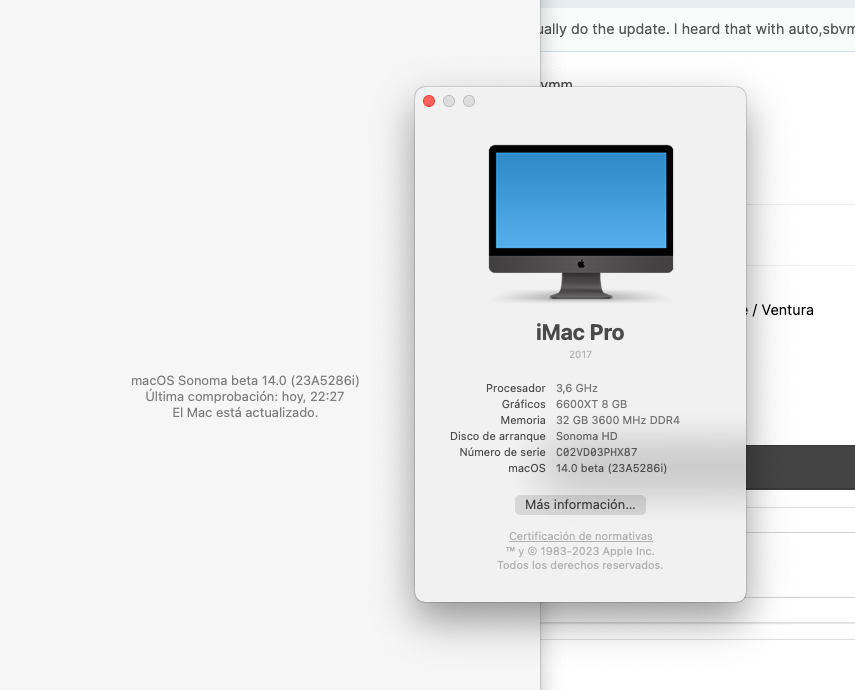Click the iMac Pro title text
This screenshot has width=855, height=690.
(580, 332)
